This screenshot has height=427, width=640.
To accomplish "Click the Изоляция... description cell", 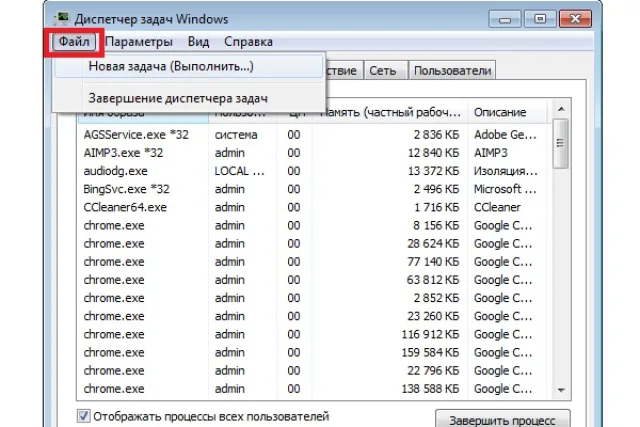I will pyautogui.click(x=506, y=171).
